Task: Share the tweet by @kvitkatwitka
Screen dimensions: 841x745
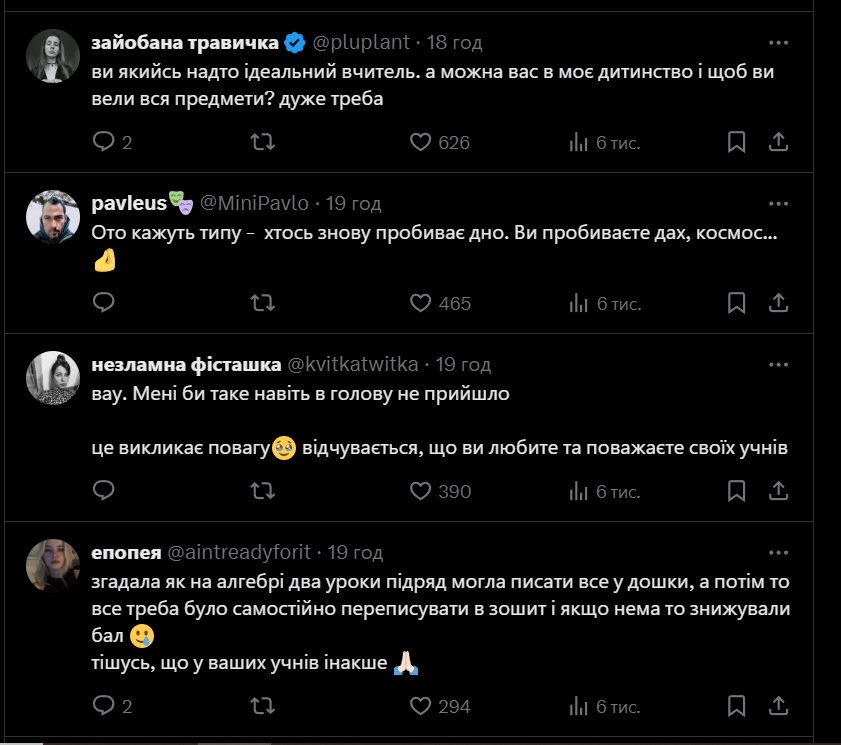Action: [x=779, y=491]
